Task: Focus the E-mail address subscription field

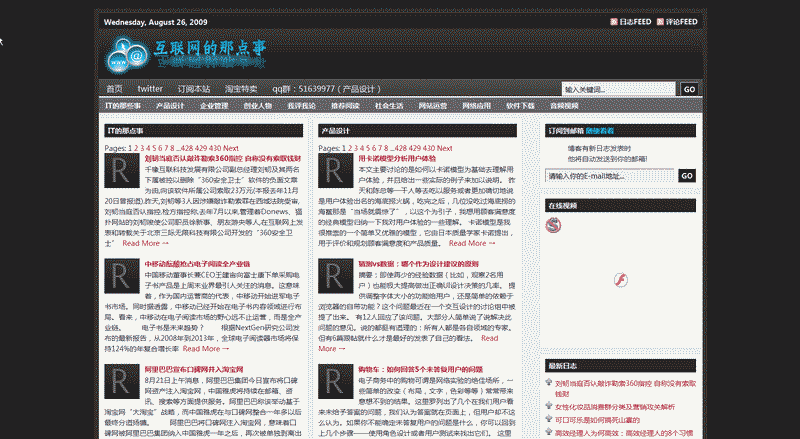Action: (609, 176)
